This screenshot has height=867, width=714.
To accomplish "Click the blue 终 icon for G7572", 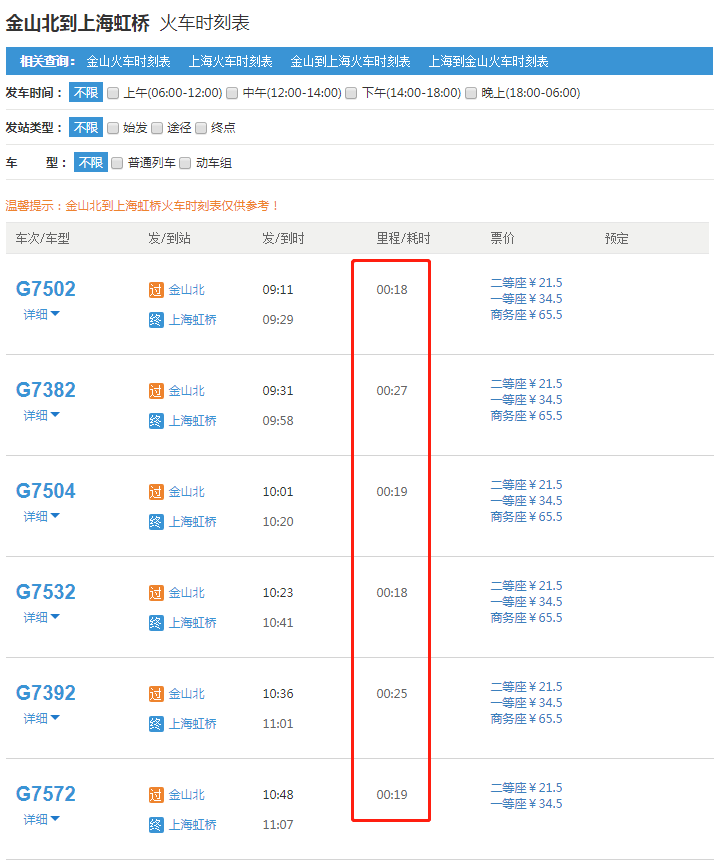I will pyautogui.click(x=155, y=825).
